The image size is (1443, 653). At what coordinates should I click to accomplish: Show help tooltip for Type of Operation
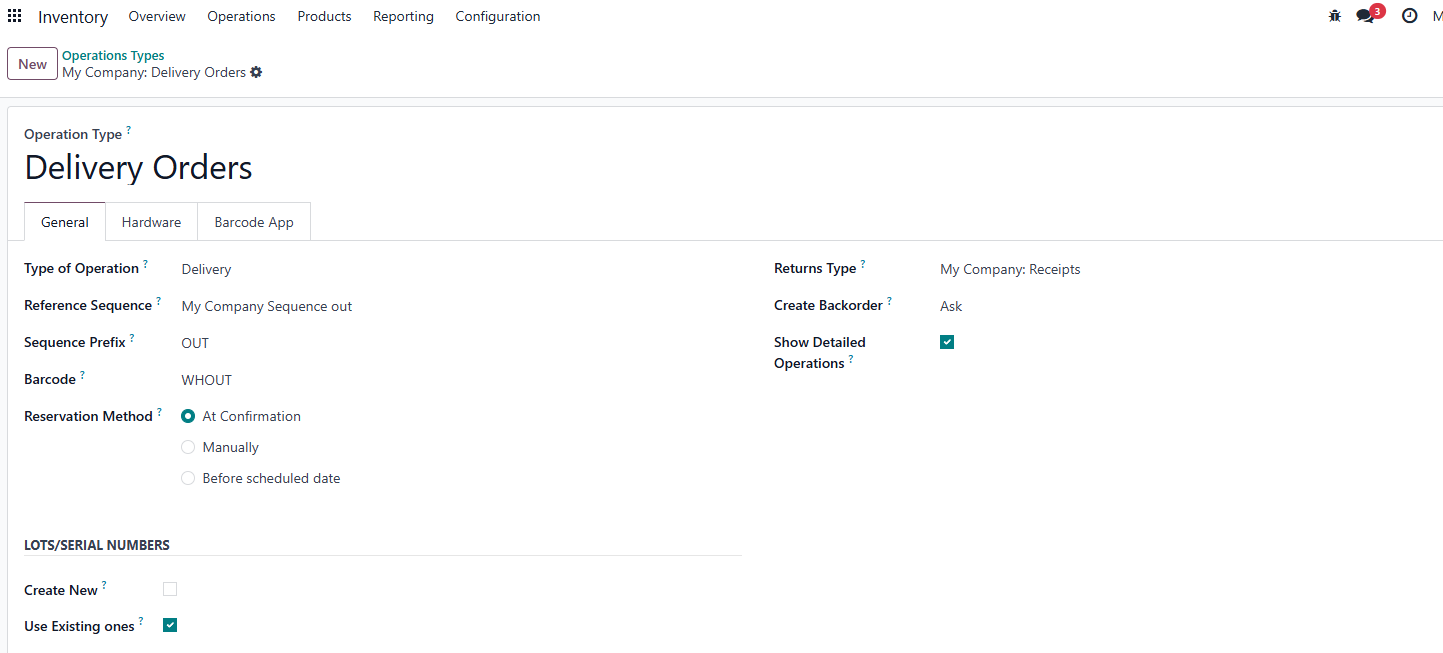coord(145,264)
